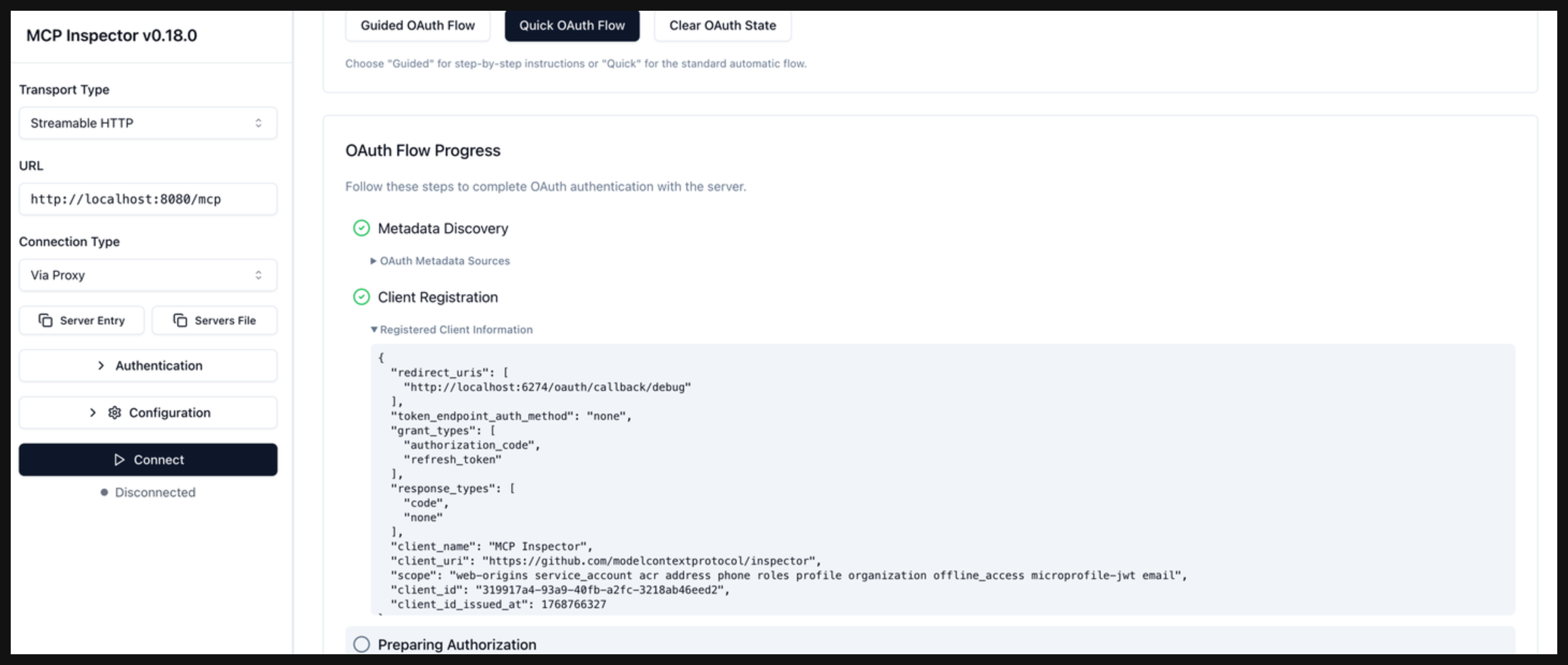Expand the Configuration panel chevron
Image resolution: width=1568 pixels, height=665 pixels.
(x=92, y=413)
